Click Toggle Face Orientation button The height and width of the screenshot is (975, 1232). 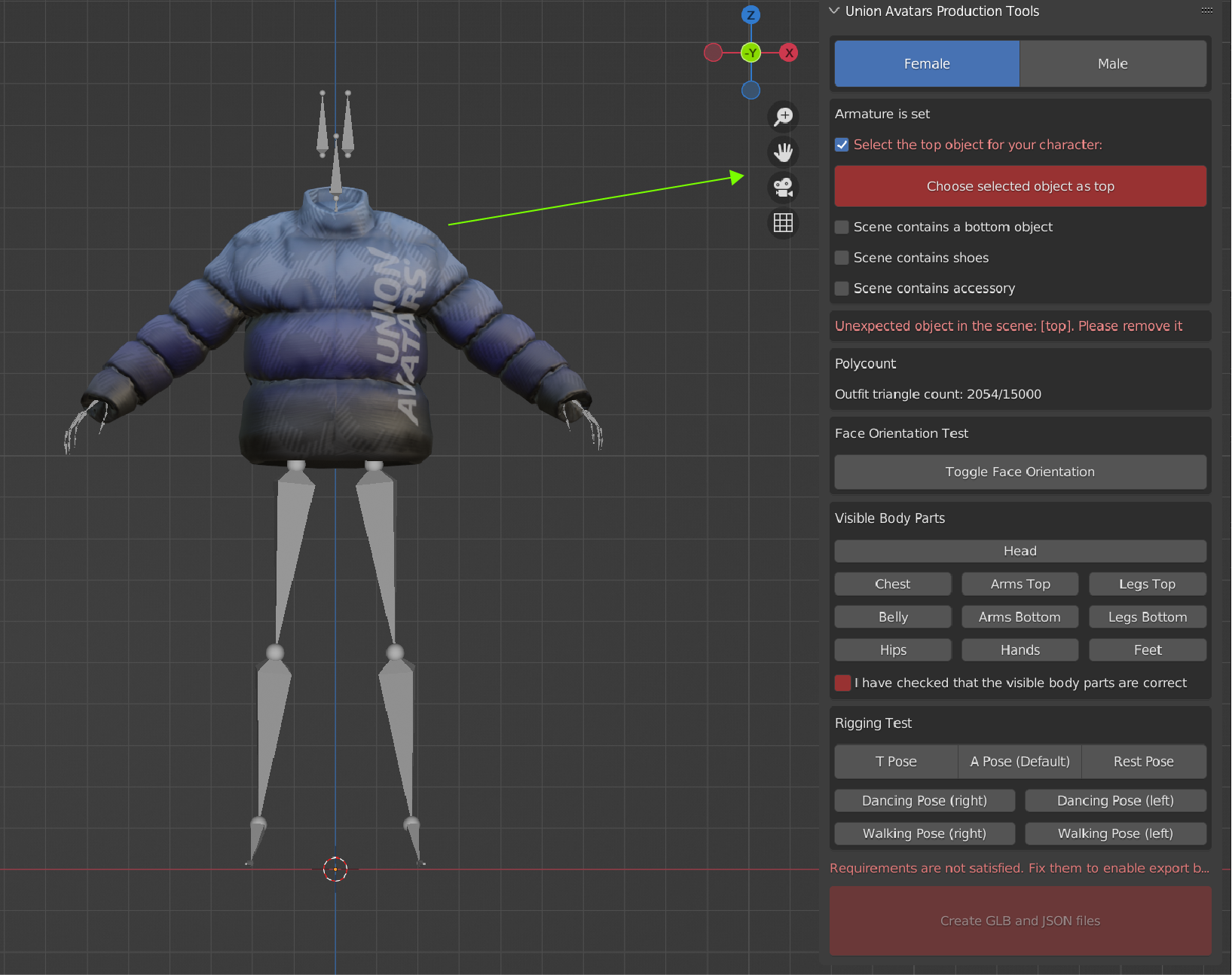point(1020,472)
